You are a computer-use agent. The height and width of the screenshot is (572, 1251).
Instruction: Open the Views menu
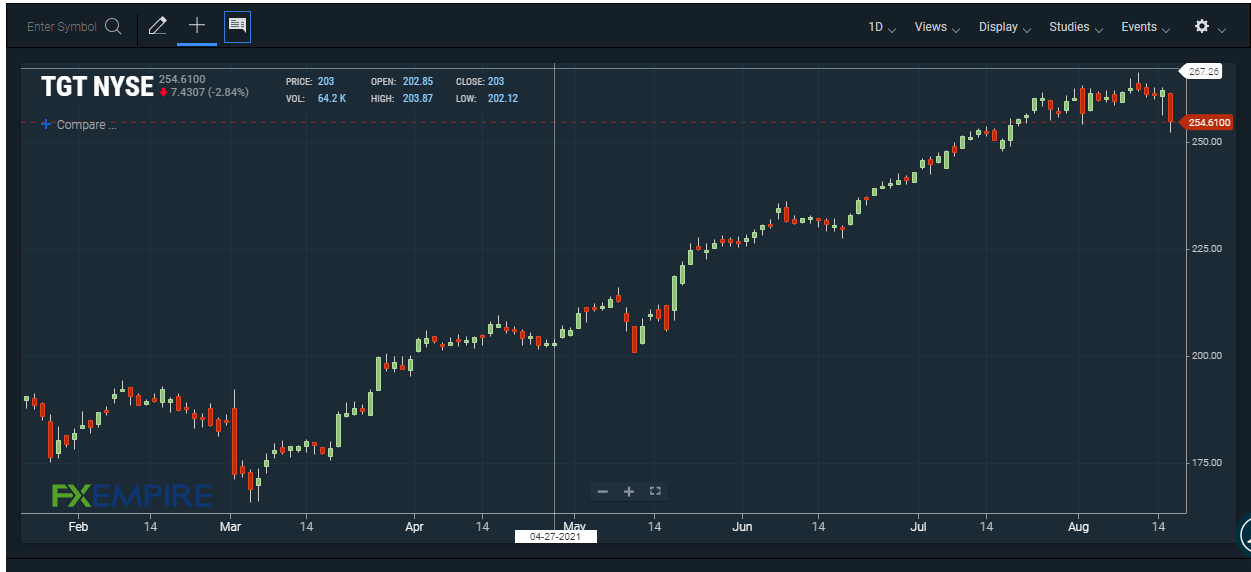click(937, 28)
